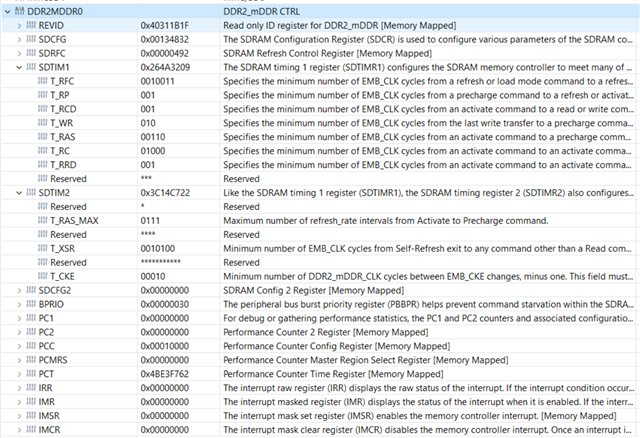Select the PCMRS register name
The width and height of the screenshot is (640, 438).
click(53, 360)
